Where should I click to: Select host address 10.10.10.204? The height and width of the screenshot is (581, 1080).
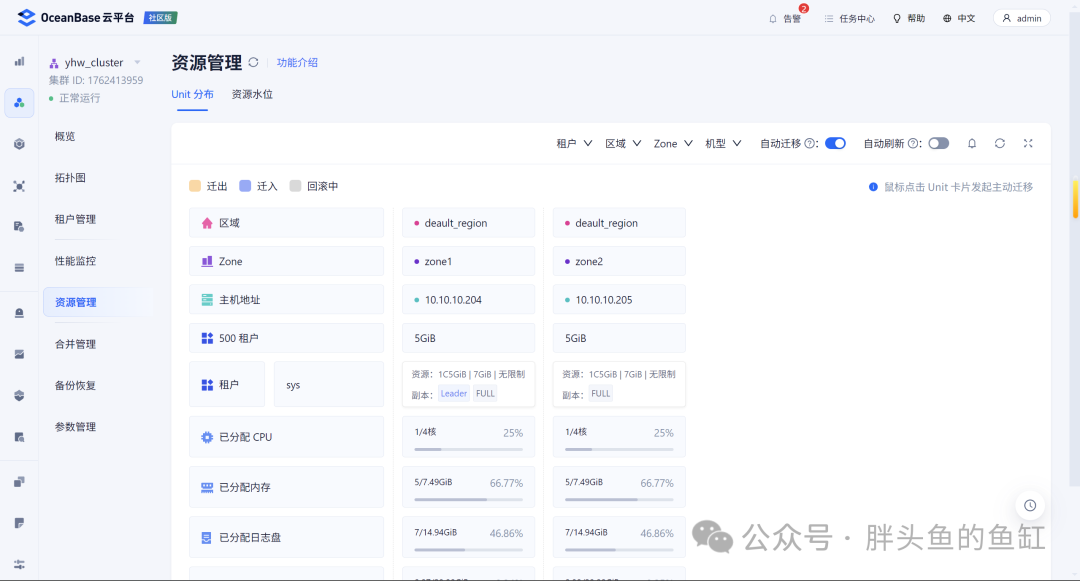click(x=468, y=299)
